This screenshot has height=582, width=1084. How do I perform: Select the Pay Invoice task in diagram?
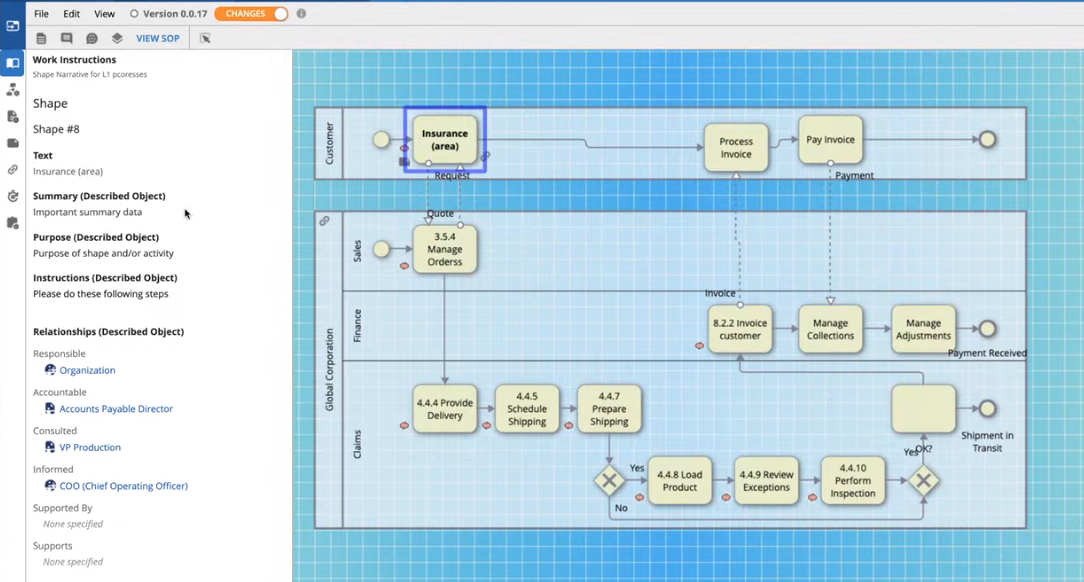pos(830,140)
